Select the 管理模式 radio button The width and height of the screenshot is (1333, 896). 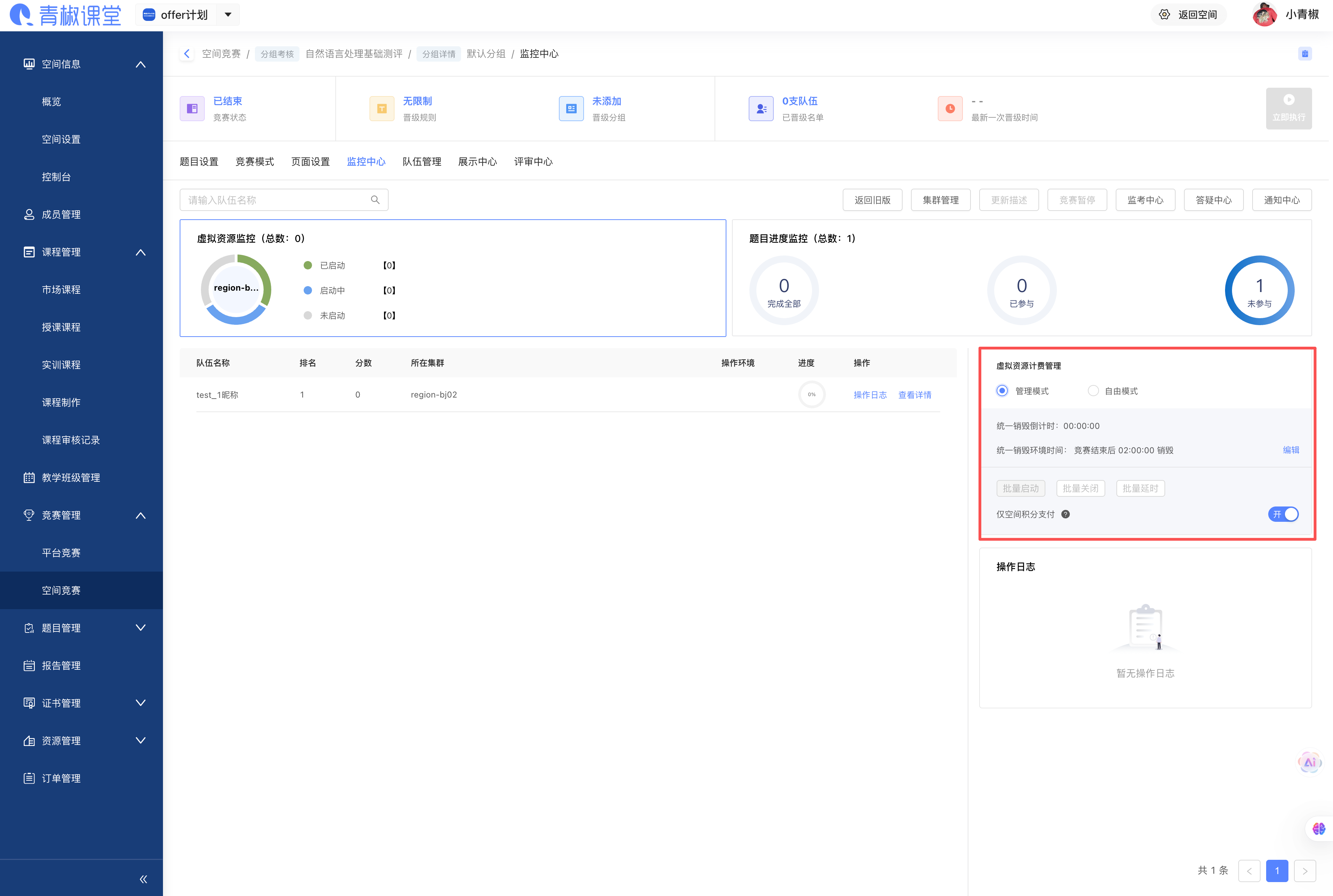pos(1002,391)
